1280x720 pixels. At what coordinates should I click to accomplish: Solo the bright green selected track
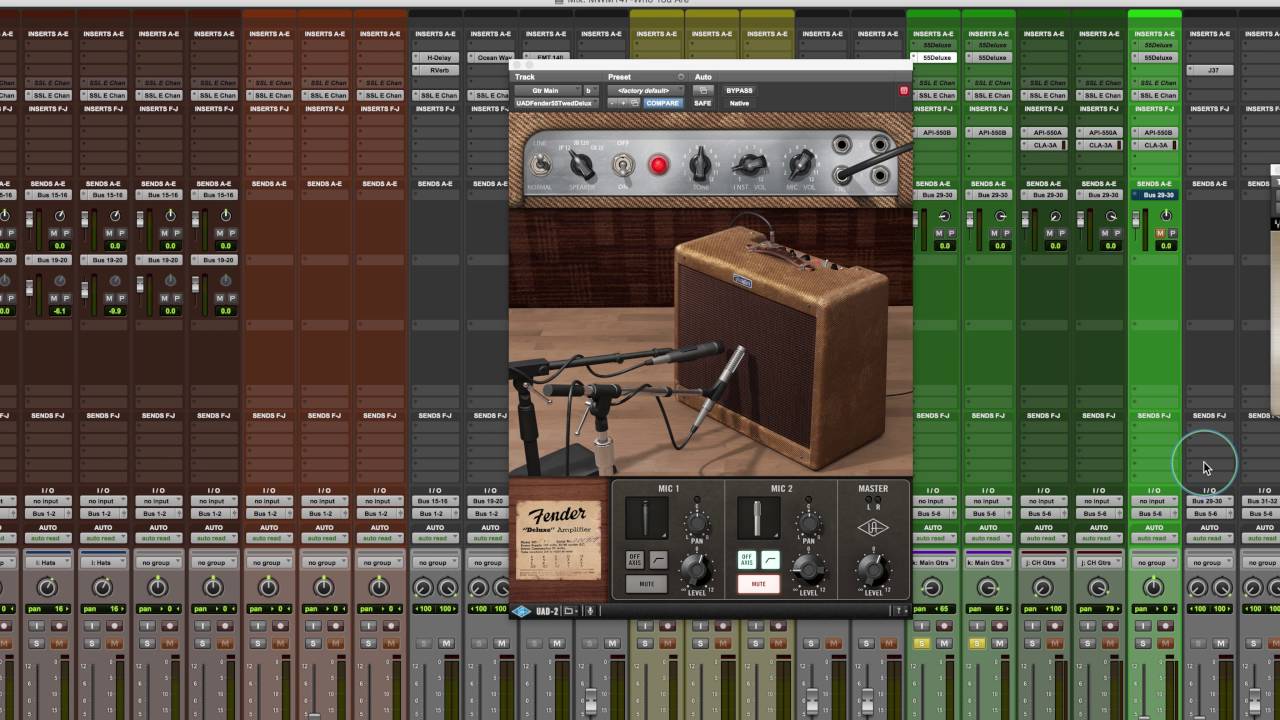click(1143, 643)
